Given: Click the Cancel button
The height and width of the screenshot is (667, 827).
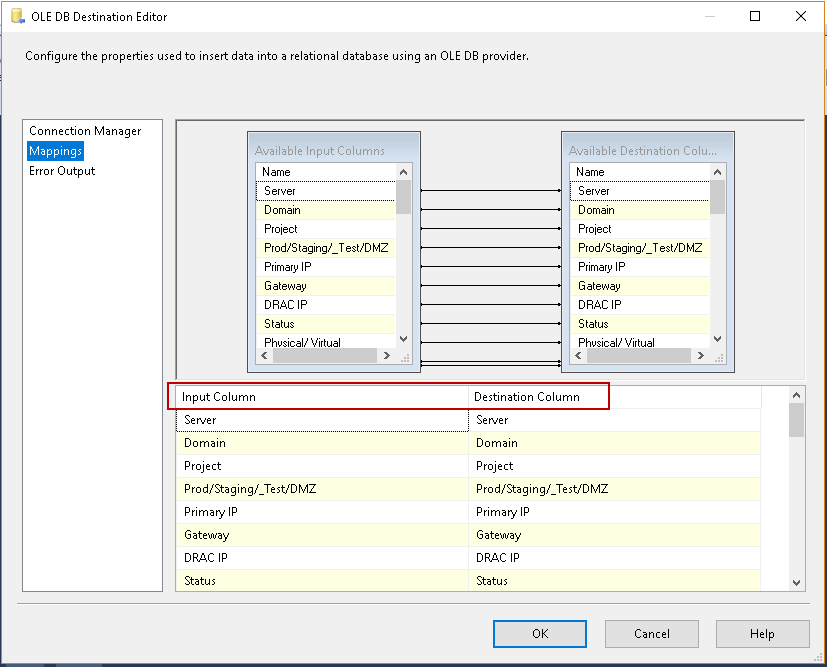Looking at the screenshot, I should [651, 633].
